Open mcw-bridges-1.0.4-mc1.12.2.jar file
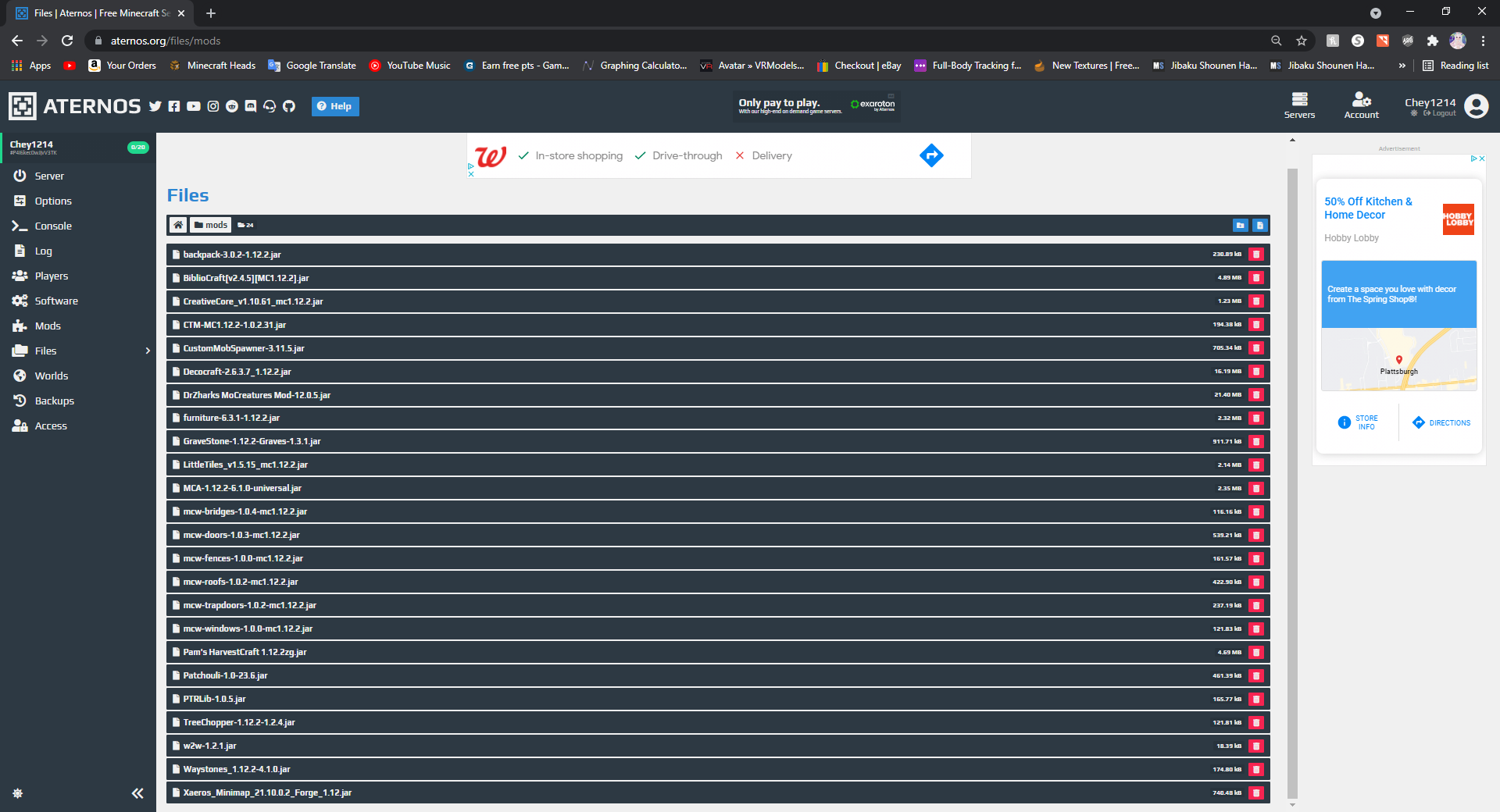The image size is (1500, 812). (x=718, y=512)
